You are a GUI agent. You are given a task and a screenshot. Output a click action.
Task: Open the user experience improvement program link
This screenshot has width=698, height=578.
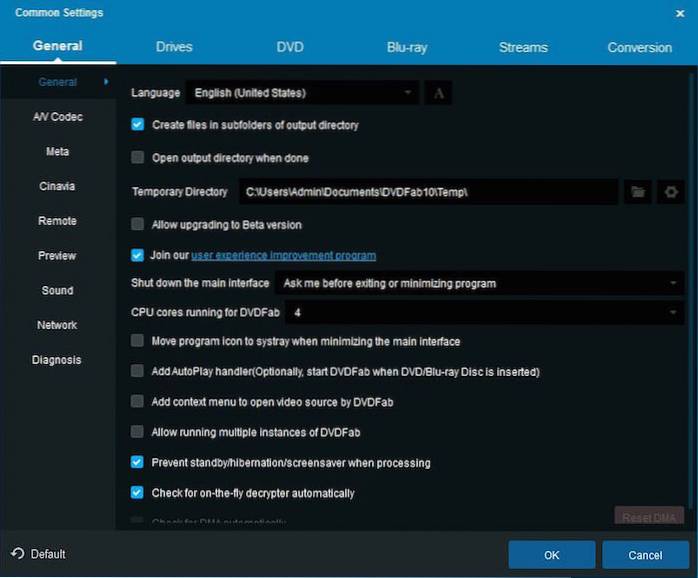[x=284, y=256]
